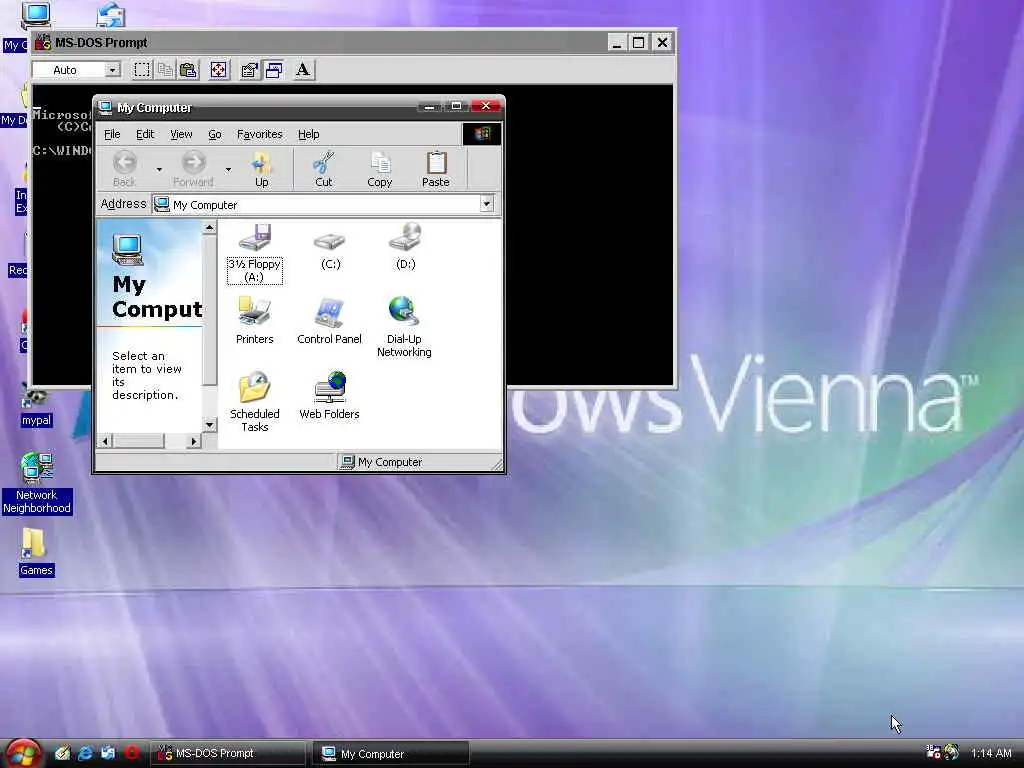The height and width of the screenshot is (768, 1024).
Task: Minimize the My Computer window
Action: [x=429, y=106]
